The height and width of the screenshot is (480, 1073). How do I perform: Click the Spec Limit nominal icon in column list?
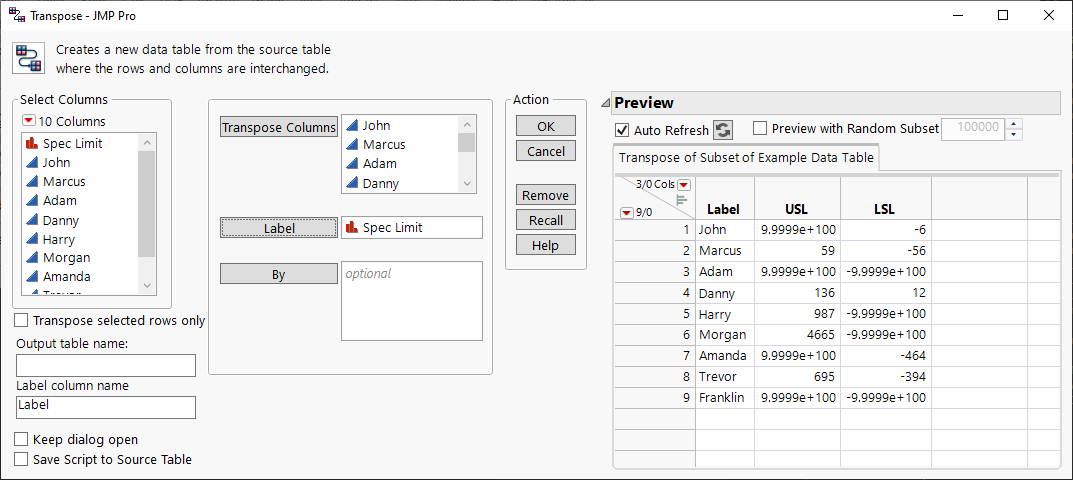(30, 144)
